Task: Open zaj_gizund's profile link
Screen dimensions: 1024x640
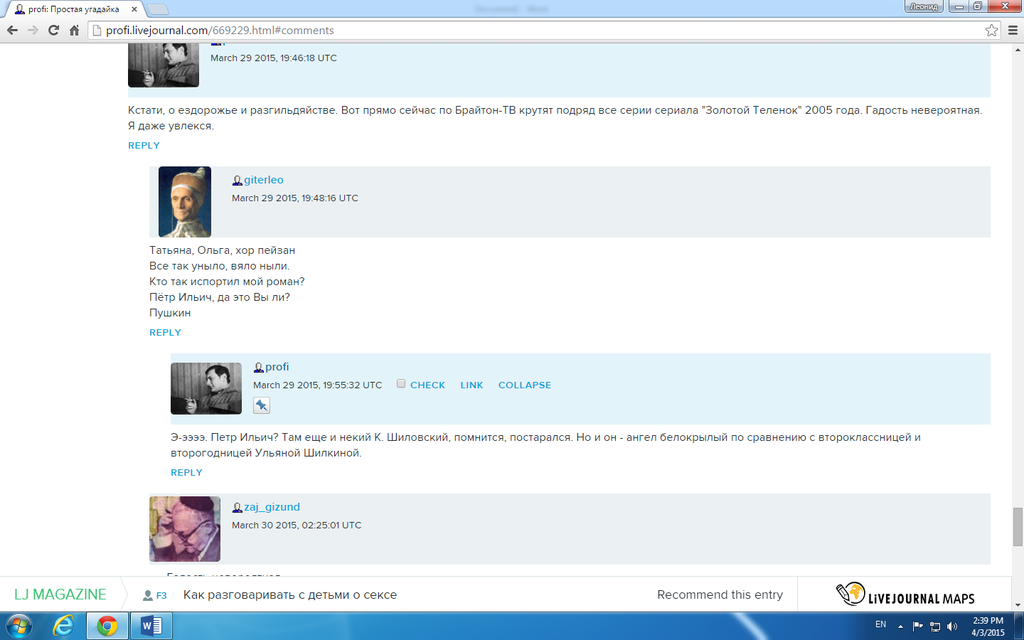Action: 272,507
